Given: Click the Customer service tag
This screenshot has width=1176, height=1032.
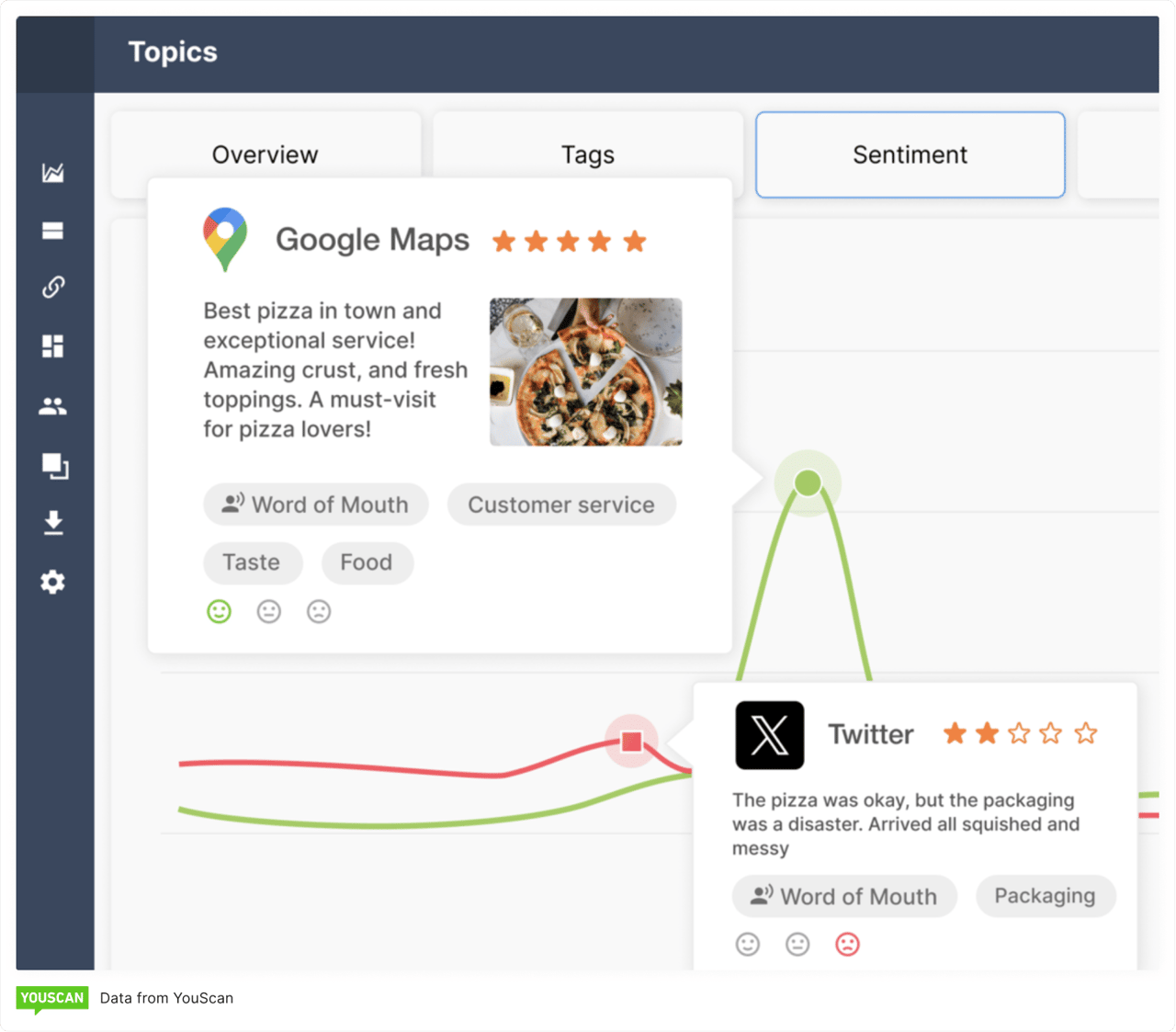Looking at the screenshot, I should (x=561, y=505).
